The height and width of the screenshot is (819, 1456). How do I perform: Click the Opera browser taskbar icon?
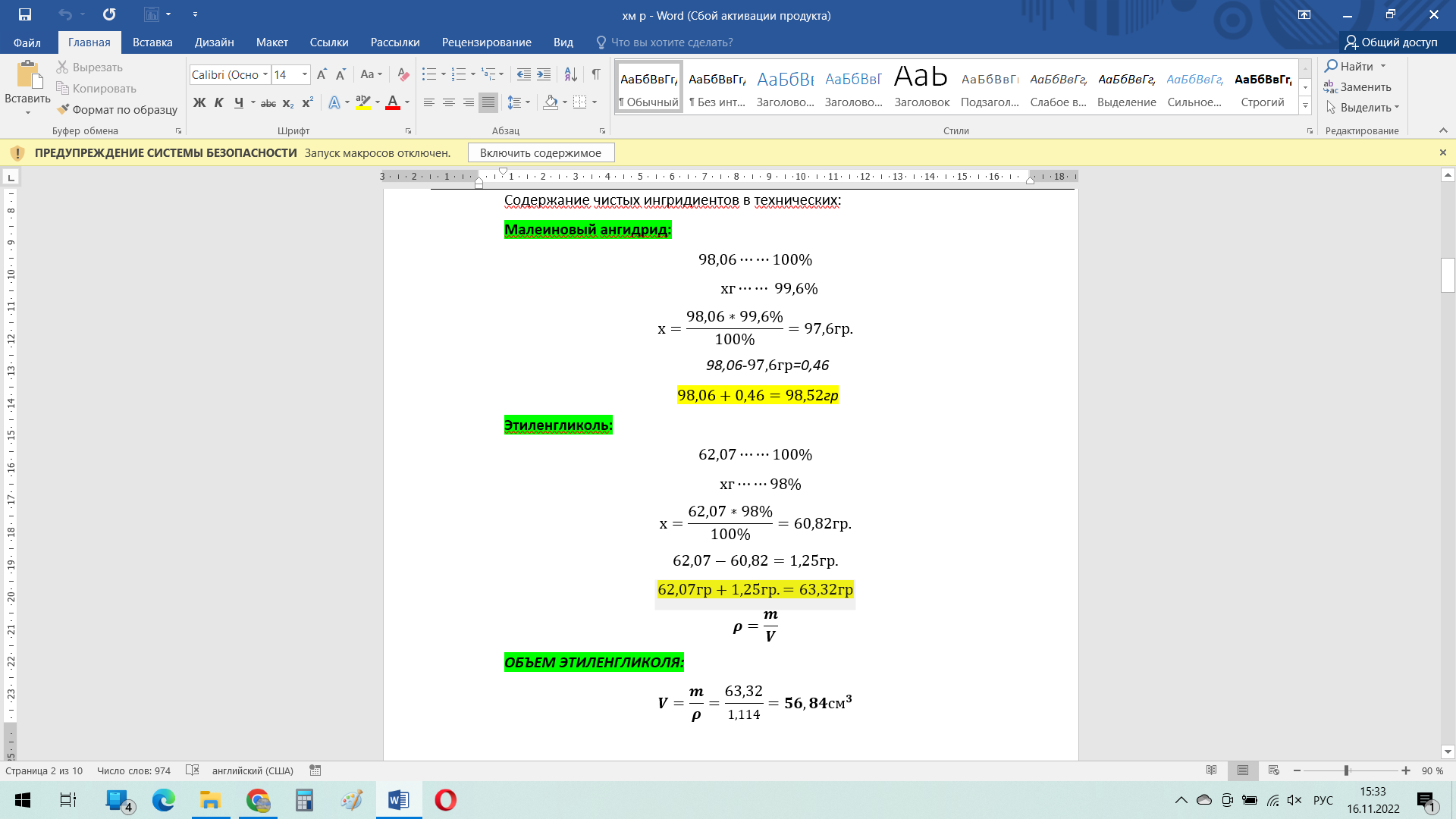[x=445, y=800]
